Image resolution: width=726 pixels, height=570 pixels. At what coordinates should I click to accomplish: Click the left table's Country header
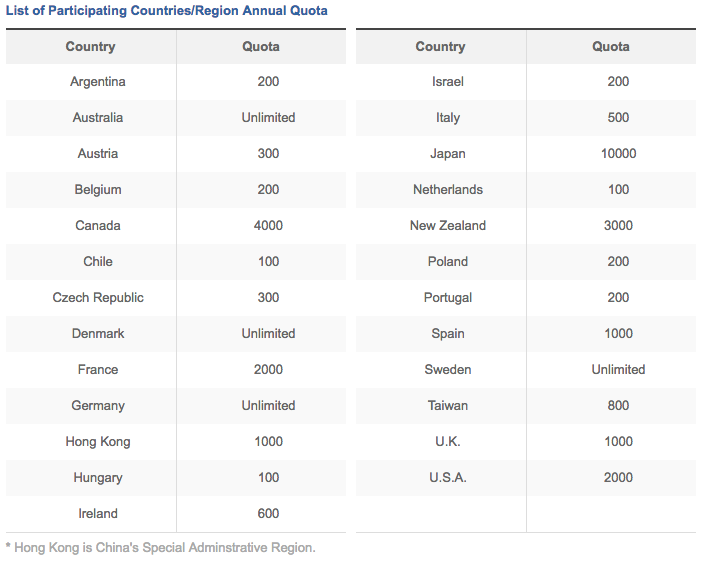(x=90, y=46)
